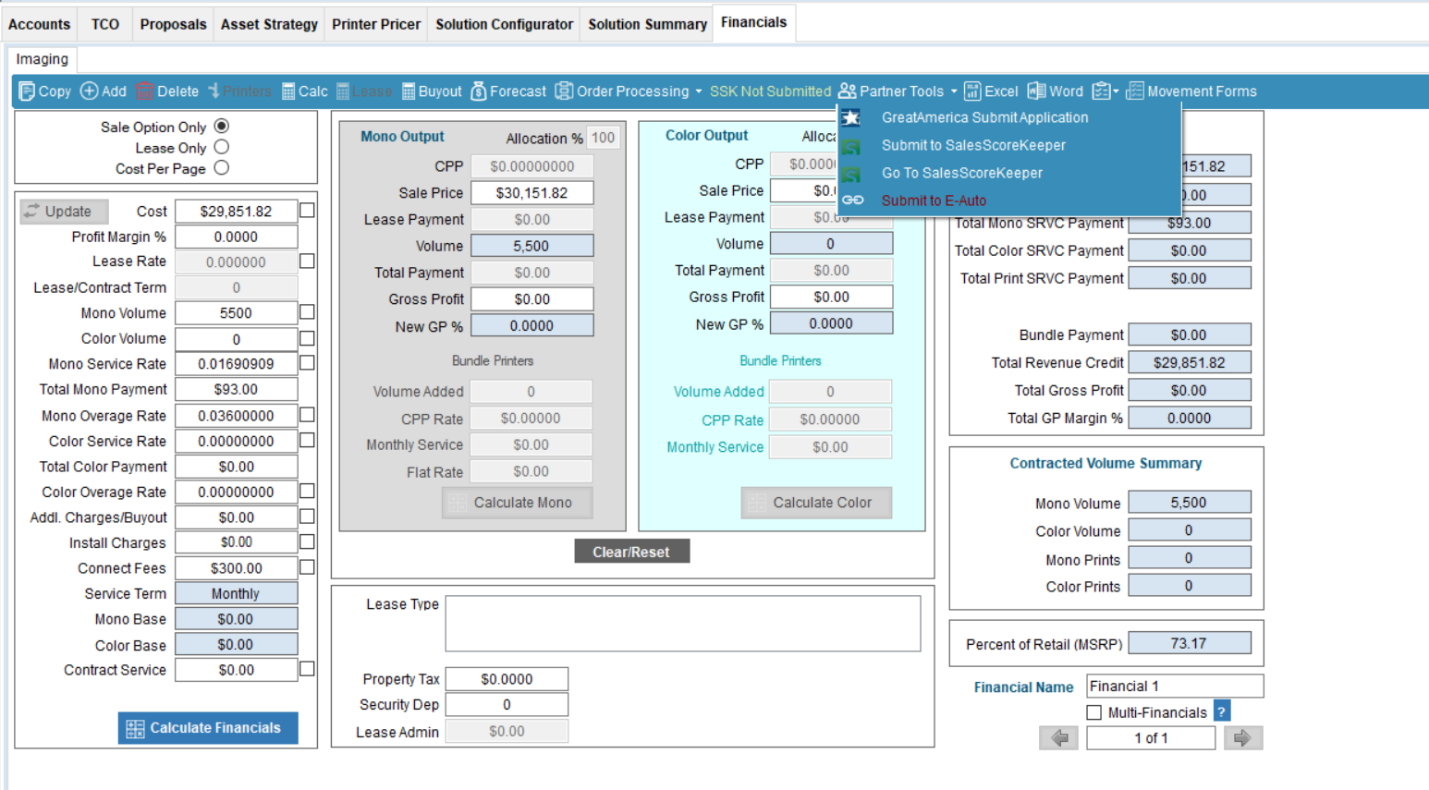Click the greyed-out Lease toolbar icon
Image resolution: width=1429 pixels, height=790 pixels.
(x=343, y=91)
